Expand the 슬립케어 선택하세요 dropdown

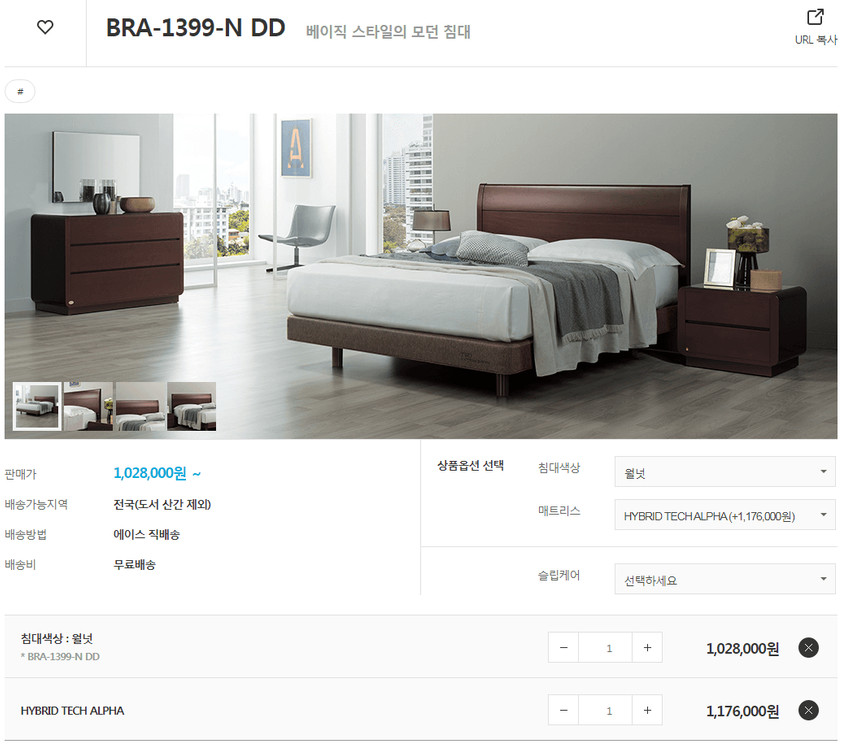pyautogui.click(x=724, y=579)
